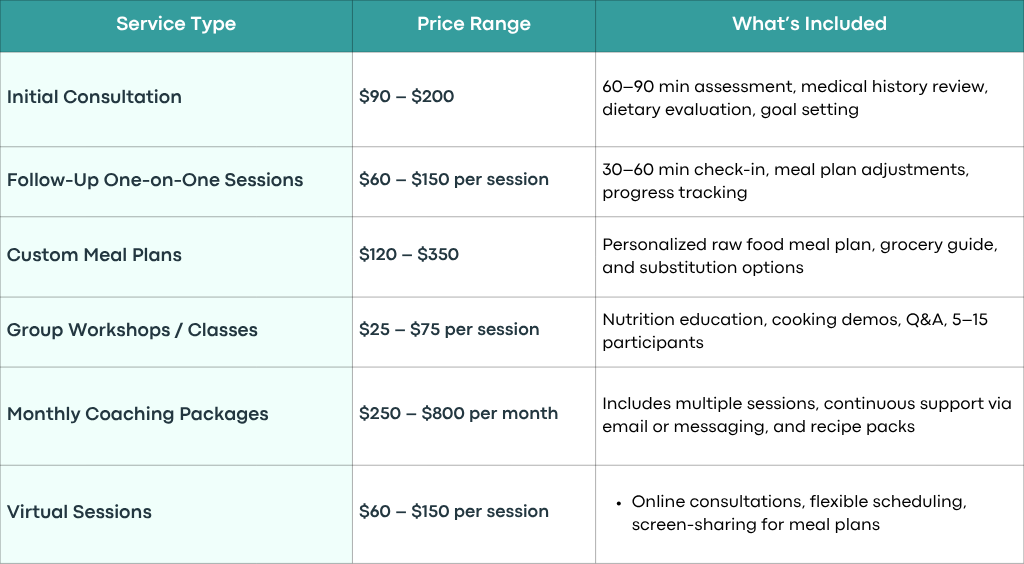
Task: Click the Custom Meal Plans cell
Action: [176, 257]
